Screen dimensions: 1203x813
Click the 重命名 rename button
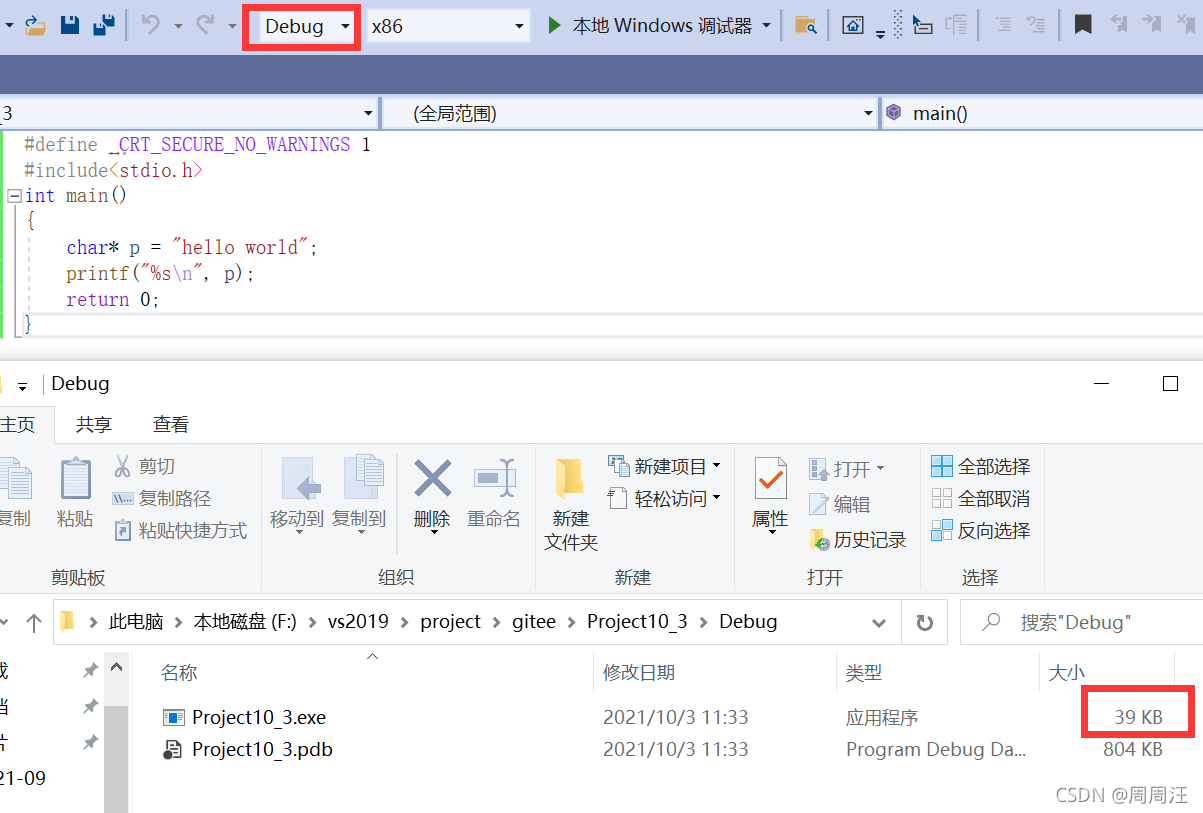coord(494,492)
